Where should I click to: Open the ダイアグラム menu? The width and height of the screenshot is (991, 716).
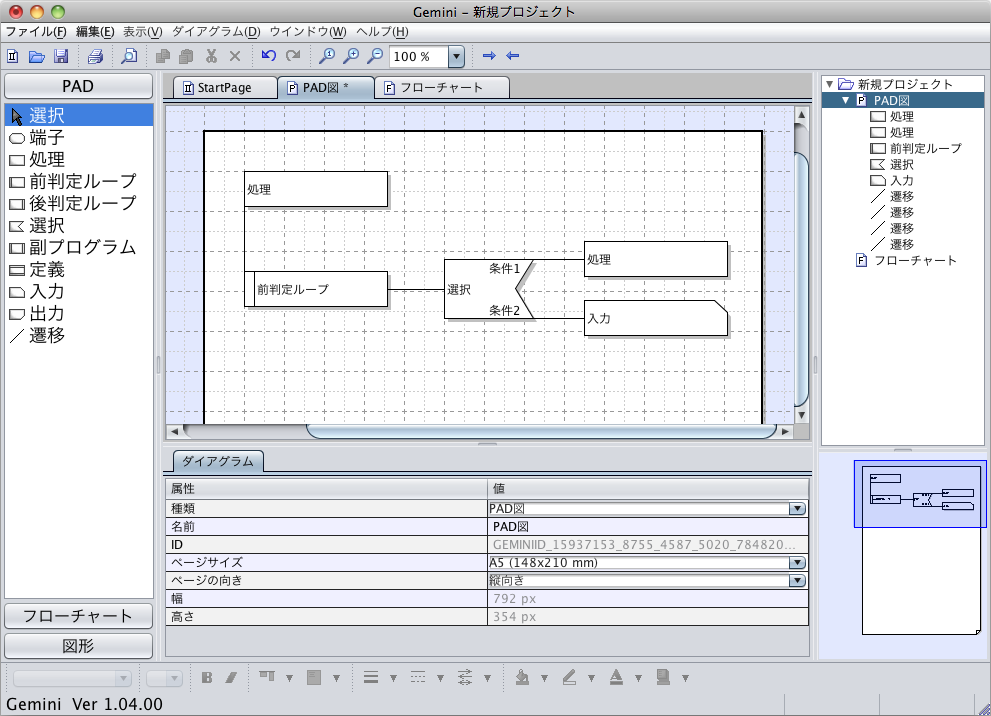tap(216, 32)
